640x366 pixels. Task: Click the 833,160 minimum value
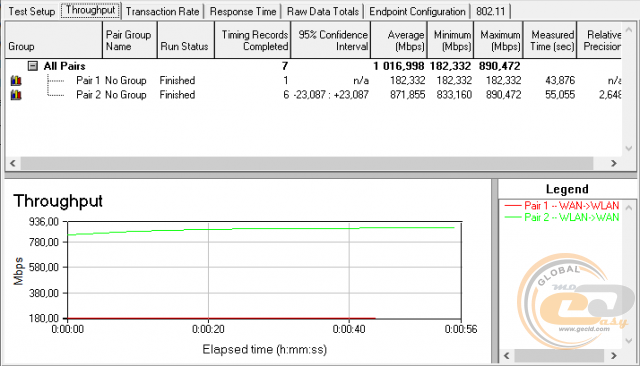pos(453,95)
